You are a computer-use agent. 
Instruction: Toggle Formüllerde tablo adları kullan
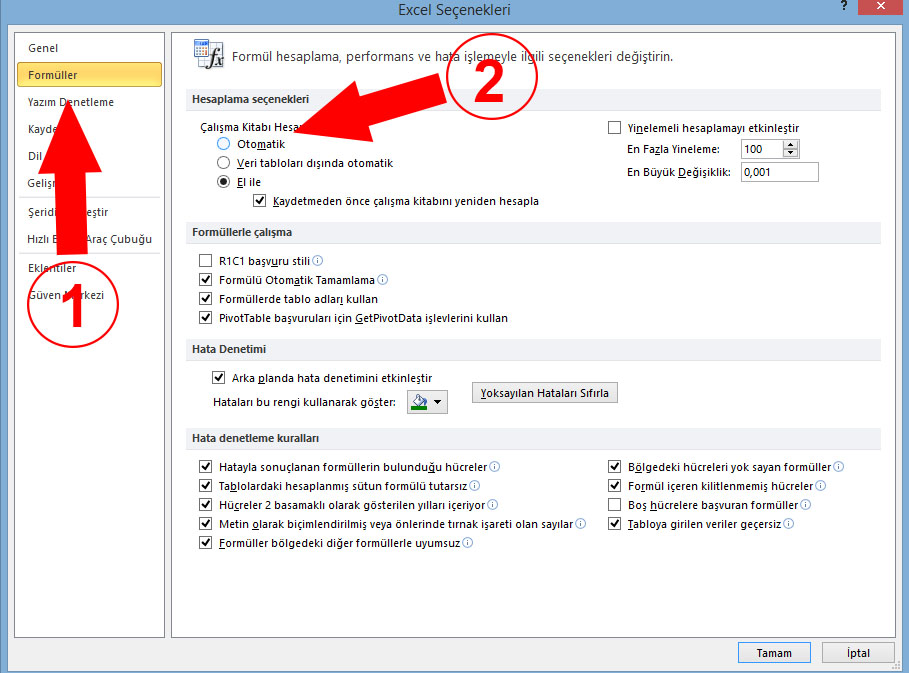tap(205, 299)
